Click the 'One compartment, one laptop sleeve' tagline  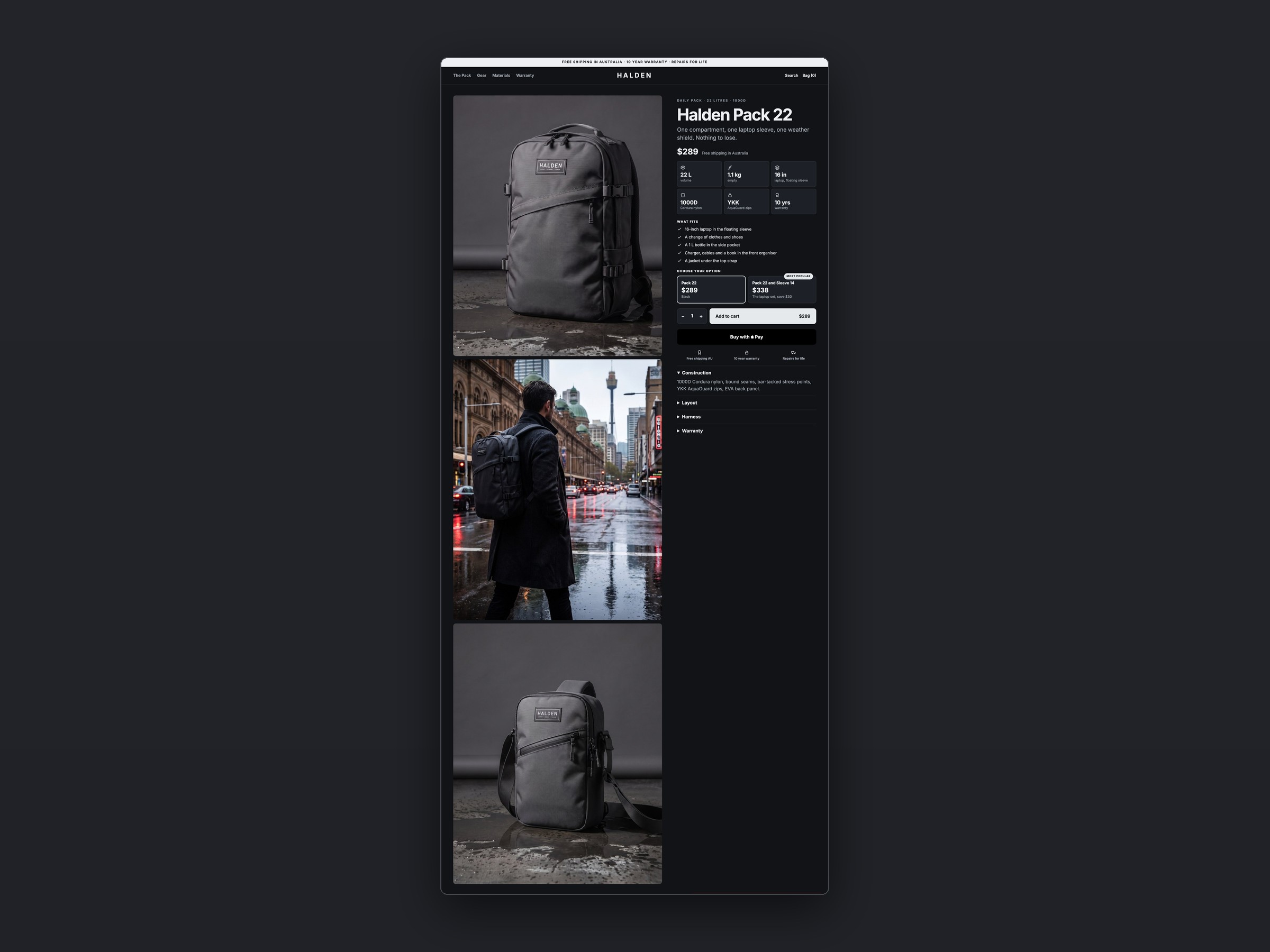[x=743, y=134]
